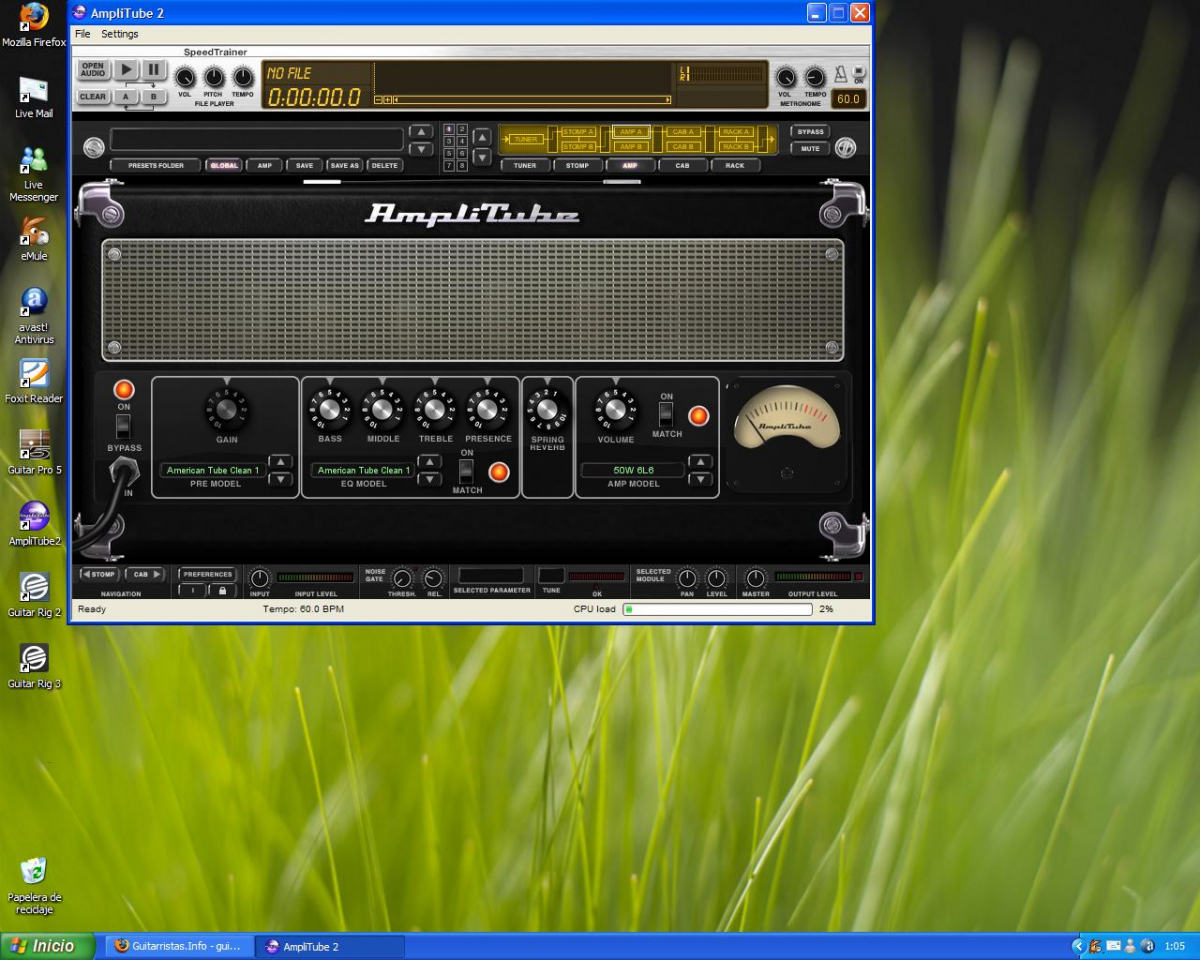The height and width of the screenshot is (960, 1200).
Task: Launch Guitar Pro 5 from the desktop
Action: [x=34, y=445]
